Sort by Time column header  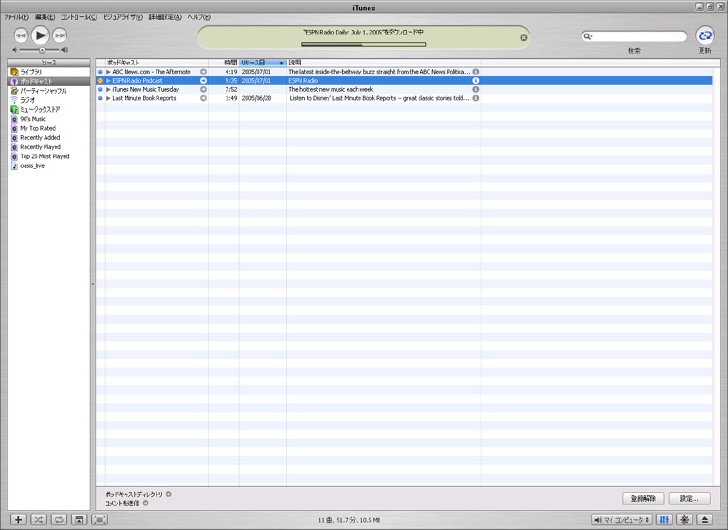[224, 62]
